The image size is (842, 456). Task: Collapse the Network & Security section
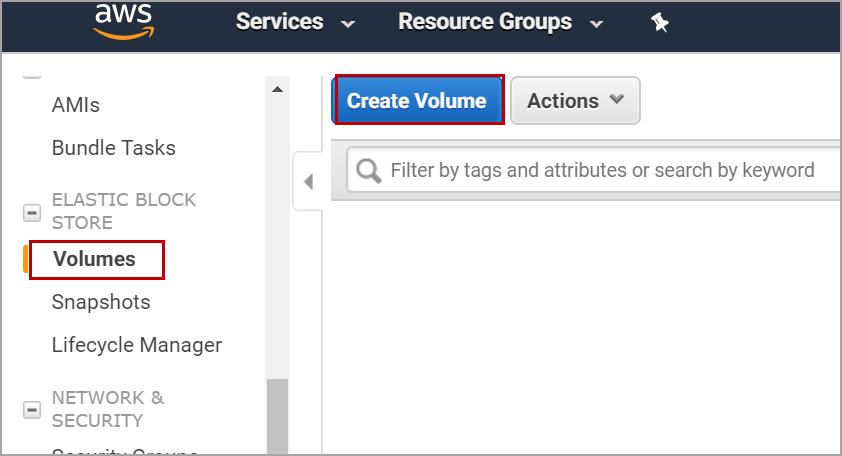32,410
